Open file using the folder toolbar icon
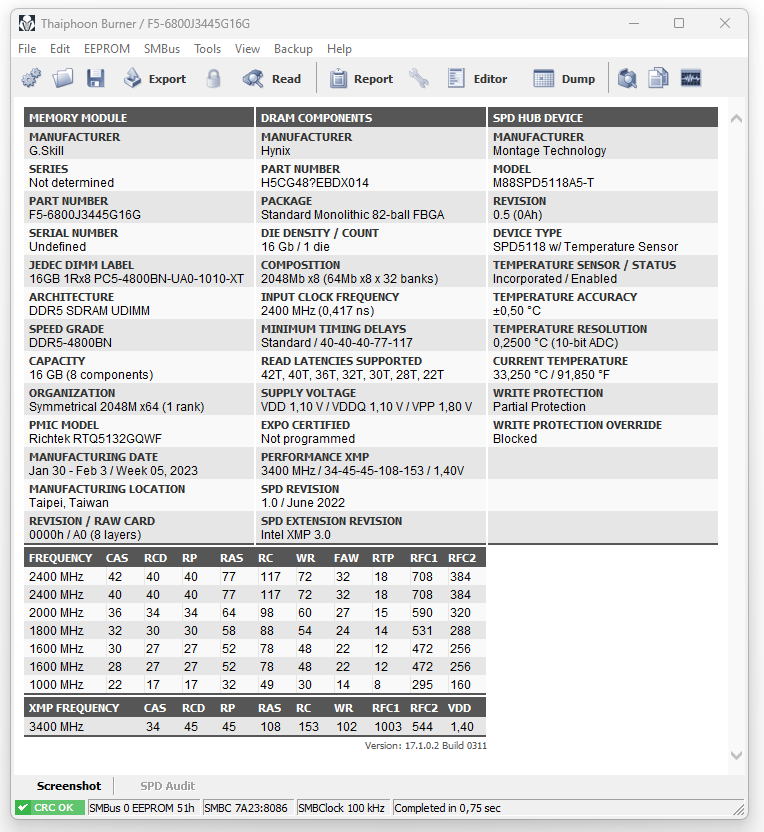 pyautogui.click(x=63, y=79)
